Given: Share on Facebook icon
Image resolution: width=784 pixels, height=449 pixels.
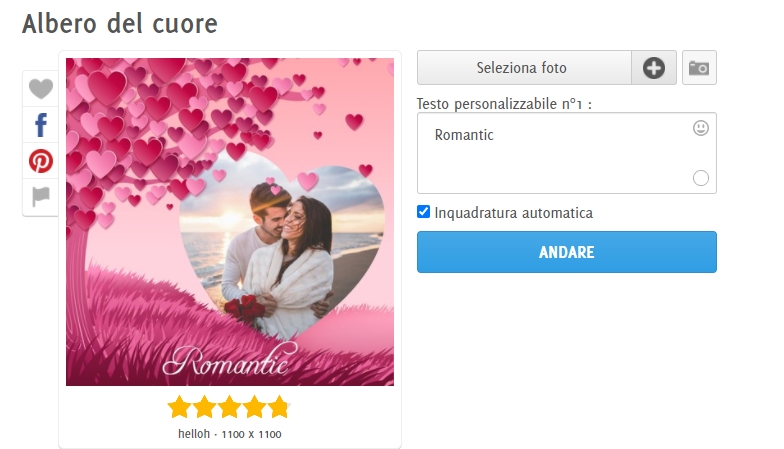Looking at the screenshot, I should pos(41,125).
